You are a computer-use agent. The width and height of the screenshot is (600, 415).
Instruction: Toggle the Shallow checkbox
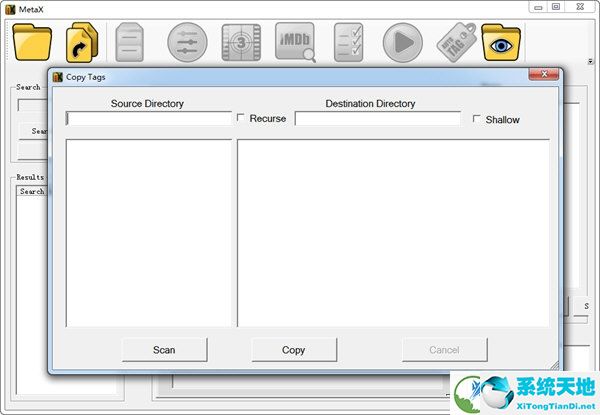pos(477,119)
